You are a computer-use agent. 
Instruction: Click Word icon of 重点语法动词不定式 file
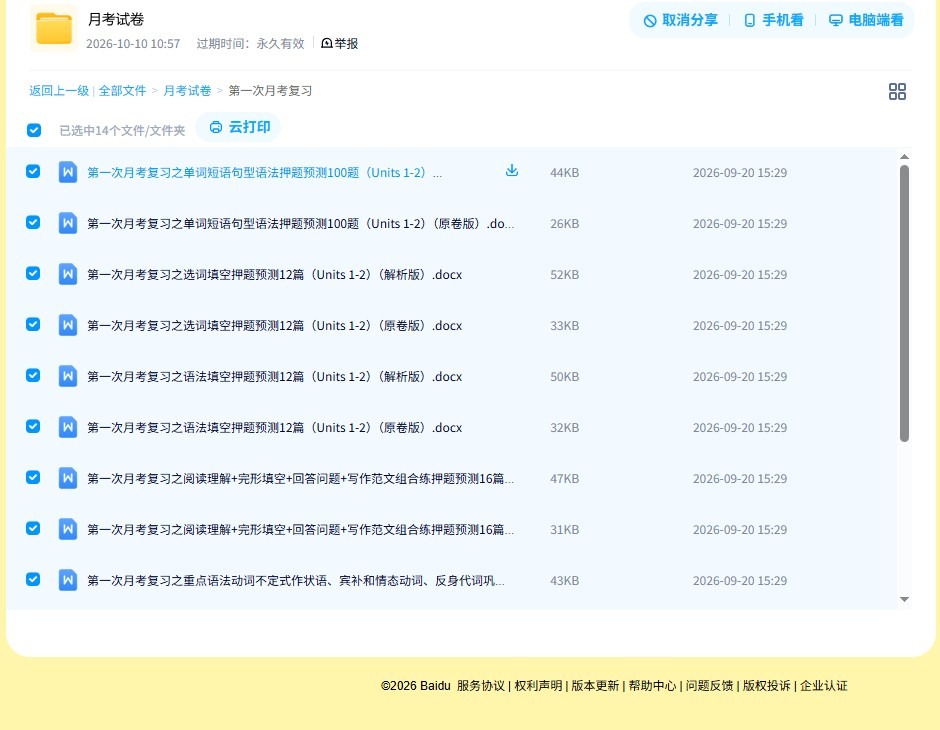tap(68, 580)
